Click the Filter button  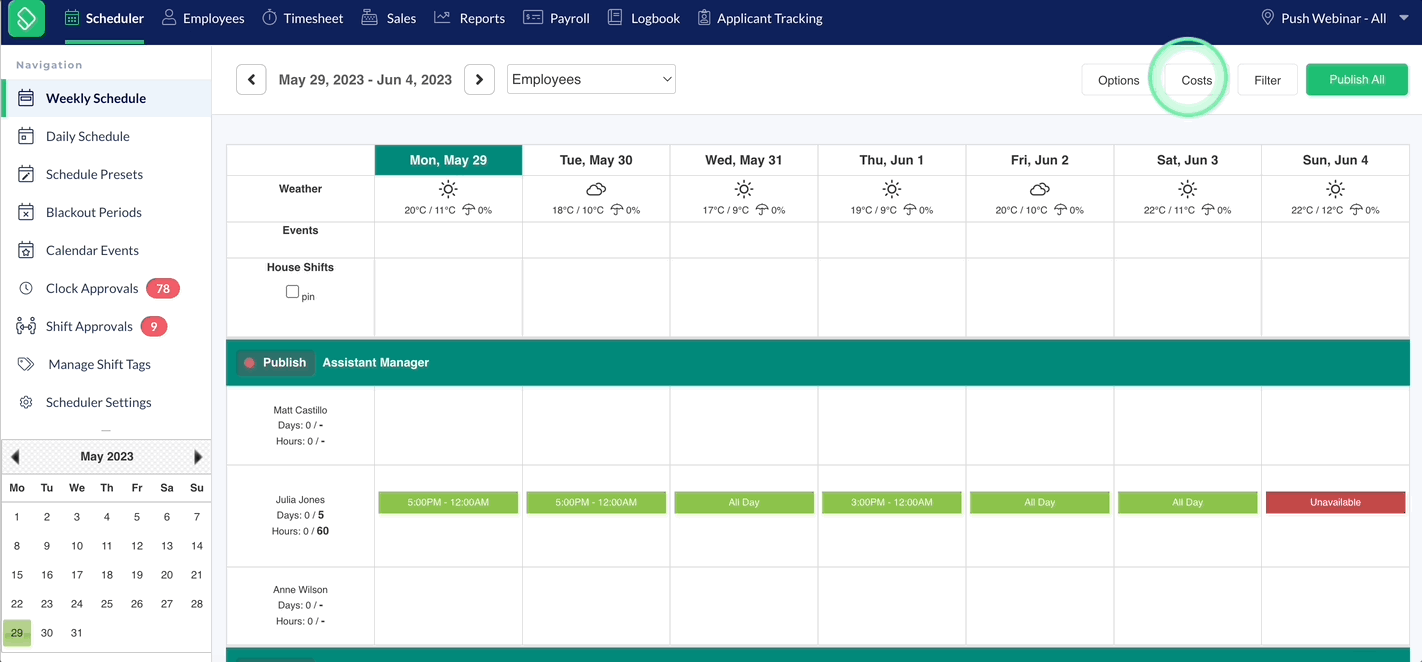[1267, 80]
